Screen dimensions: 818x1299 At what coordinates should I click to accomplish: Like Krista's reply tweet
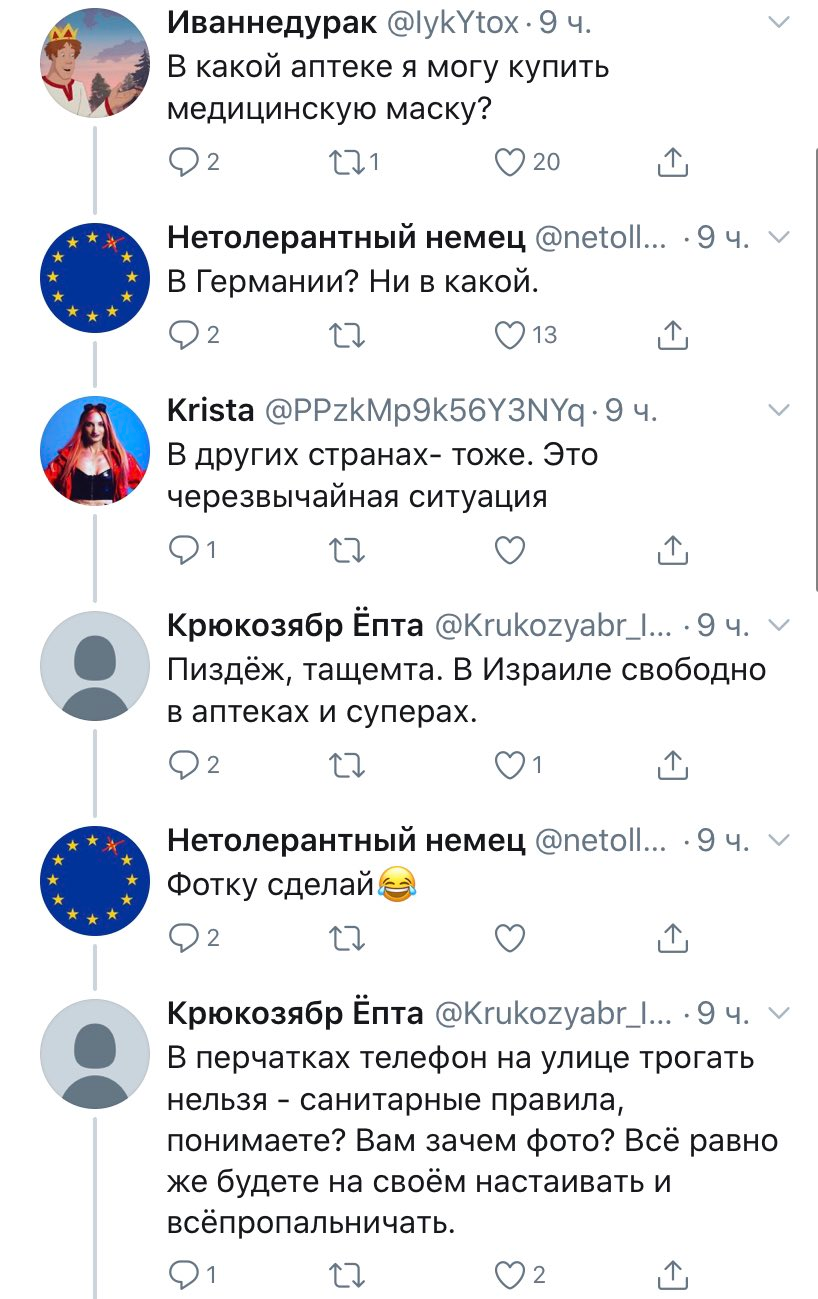point(510,549)
